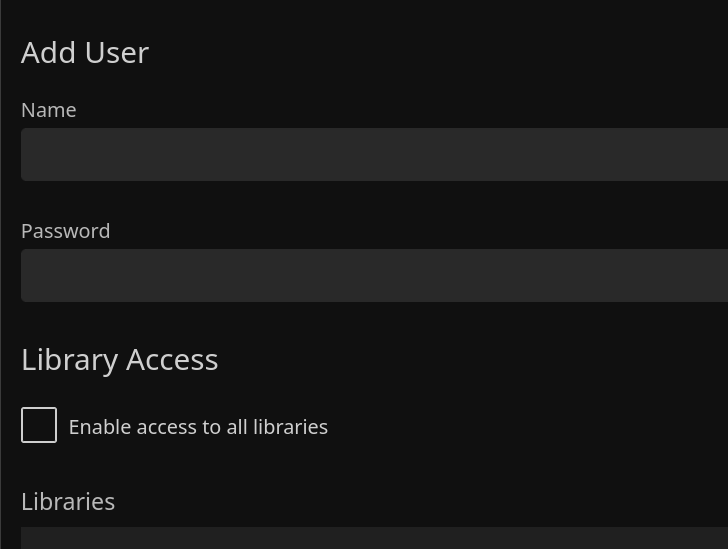The height and width of the screenshot is (549, 728).
Task: Enable access to all libraries checkbox
Action: (39, 425)
